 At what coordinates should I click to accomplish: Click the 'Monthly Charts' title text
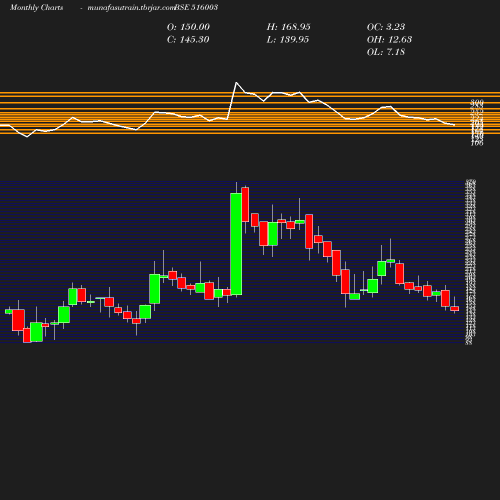36,8
